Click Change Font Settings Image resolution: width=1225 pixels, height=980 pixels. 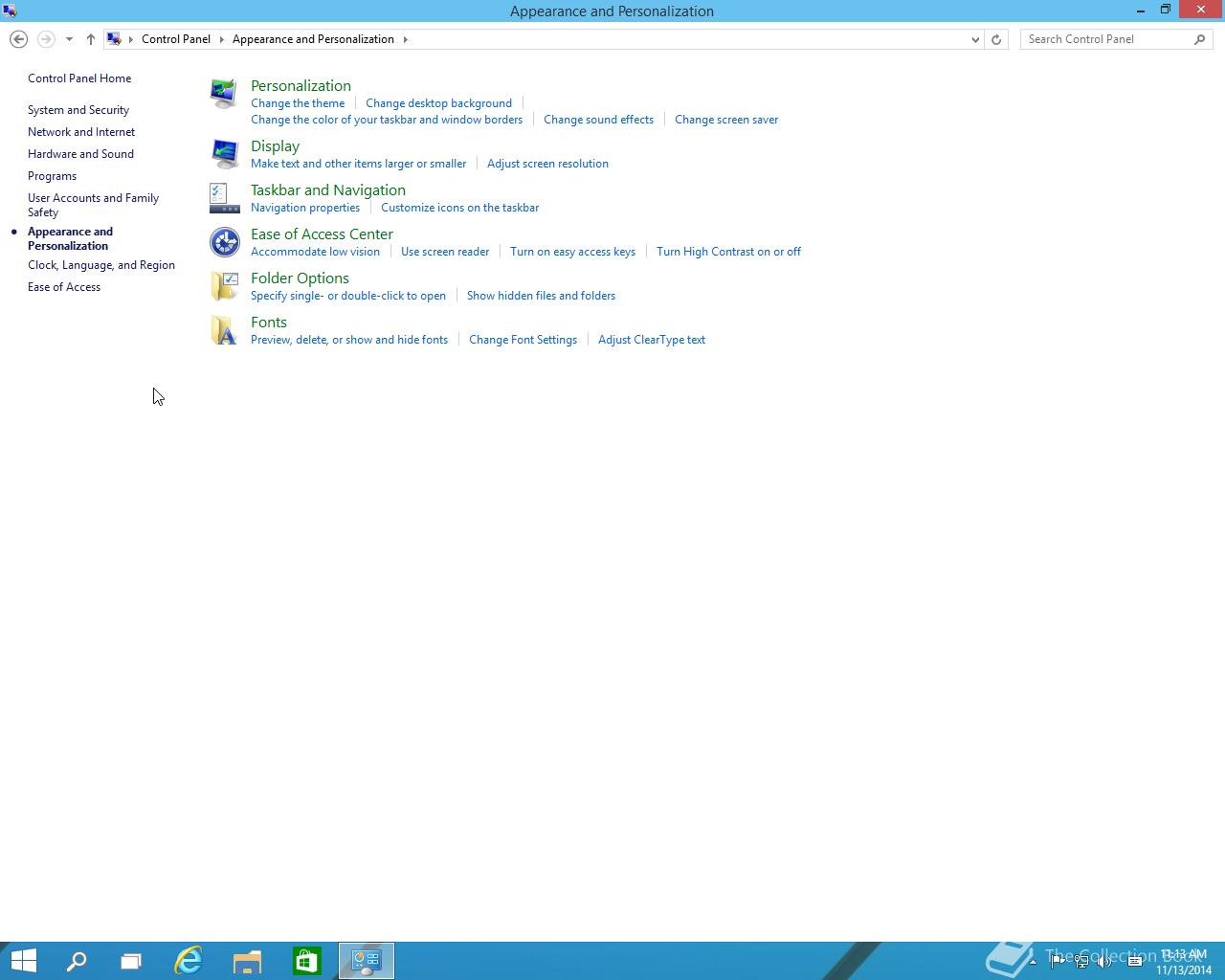[x=523, y=340]
